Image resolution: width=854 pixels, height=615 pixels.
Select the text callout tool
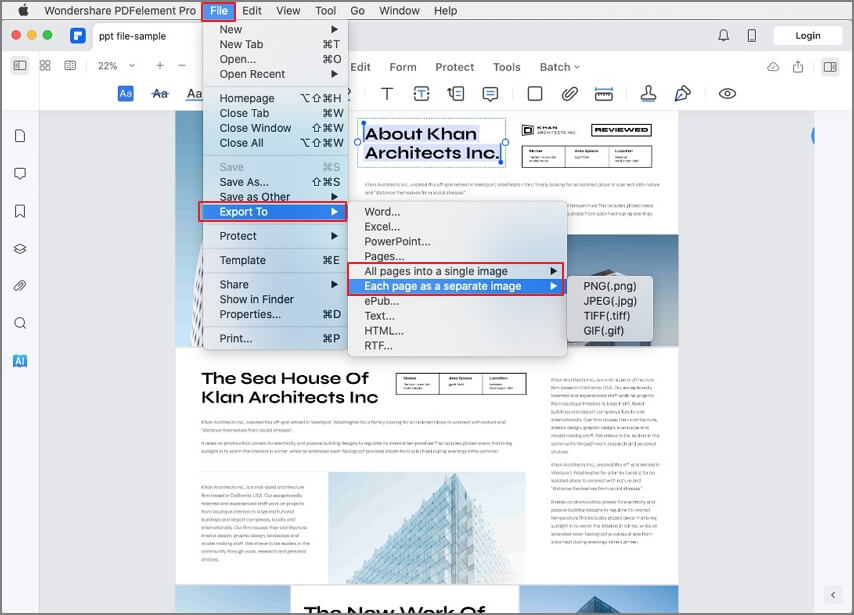[456, 94]
